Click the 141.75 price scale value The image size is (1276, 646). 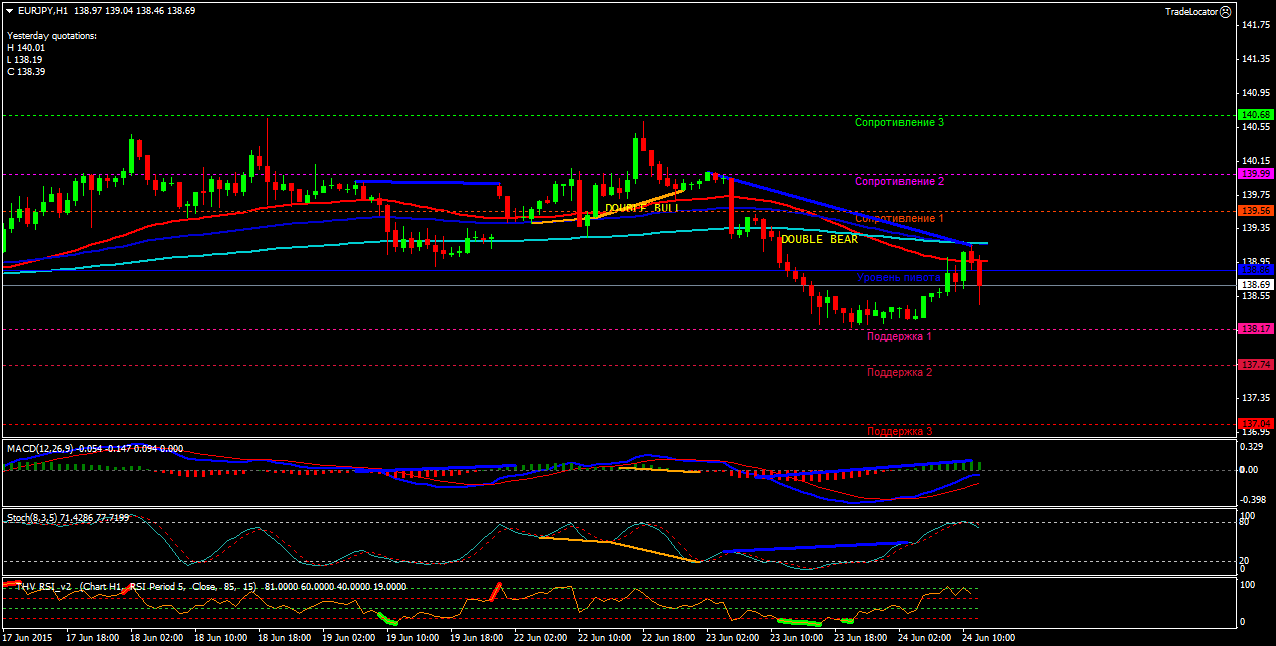(1256, 24)
